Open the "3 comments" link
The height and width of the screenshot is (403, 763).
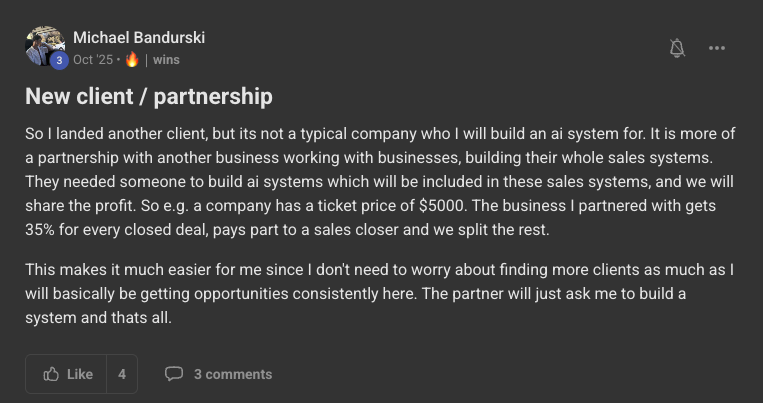point(232,374)
